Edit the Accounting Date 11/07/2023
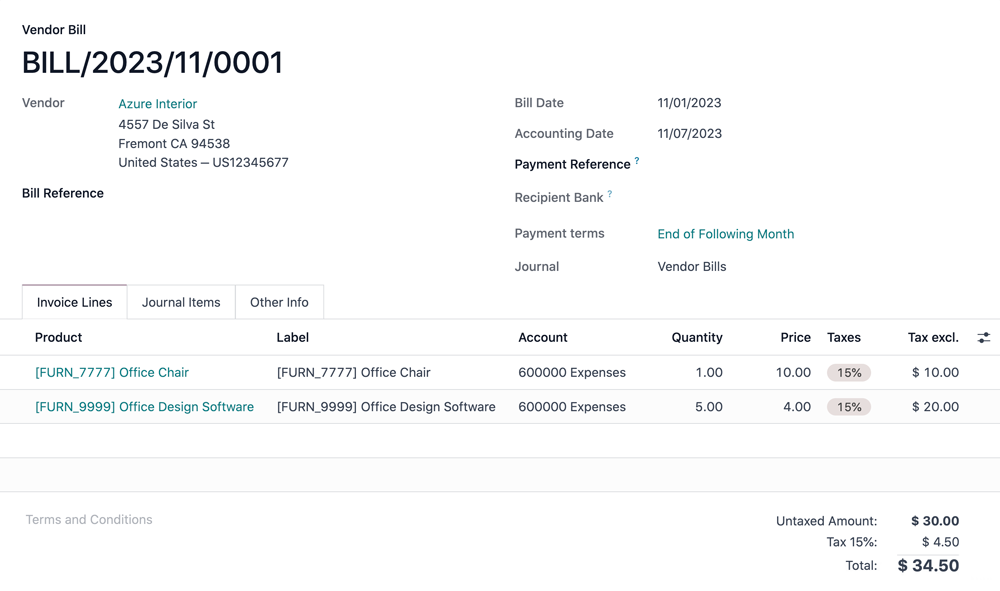 (690, 133)
